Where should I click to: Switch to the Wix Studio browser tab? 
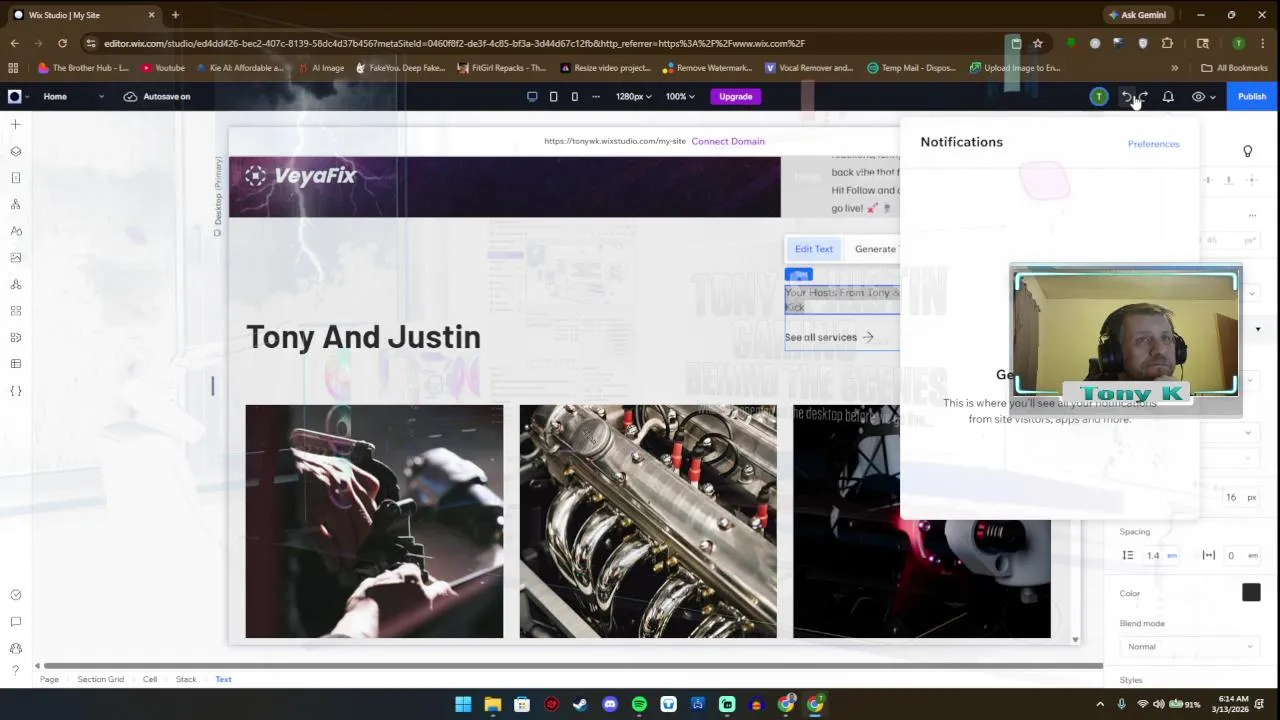[x=83, y=15]
